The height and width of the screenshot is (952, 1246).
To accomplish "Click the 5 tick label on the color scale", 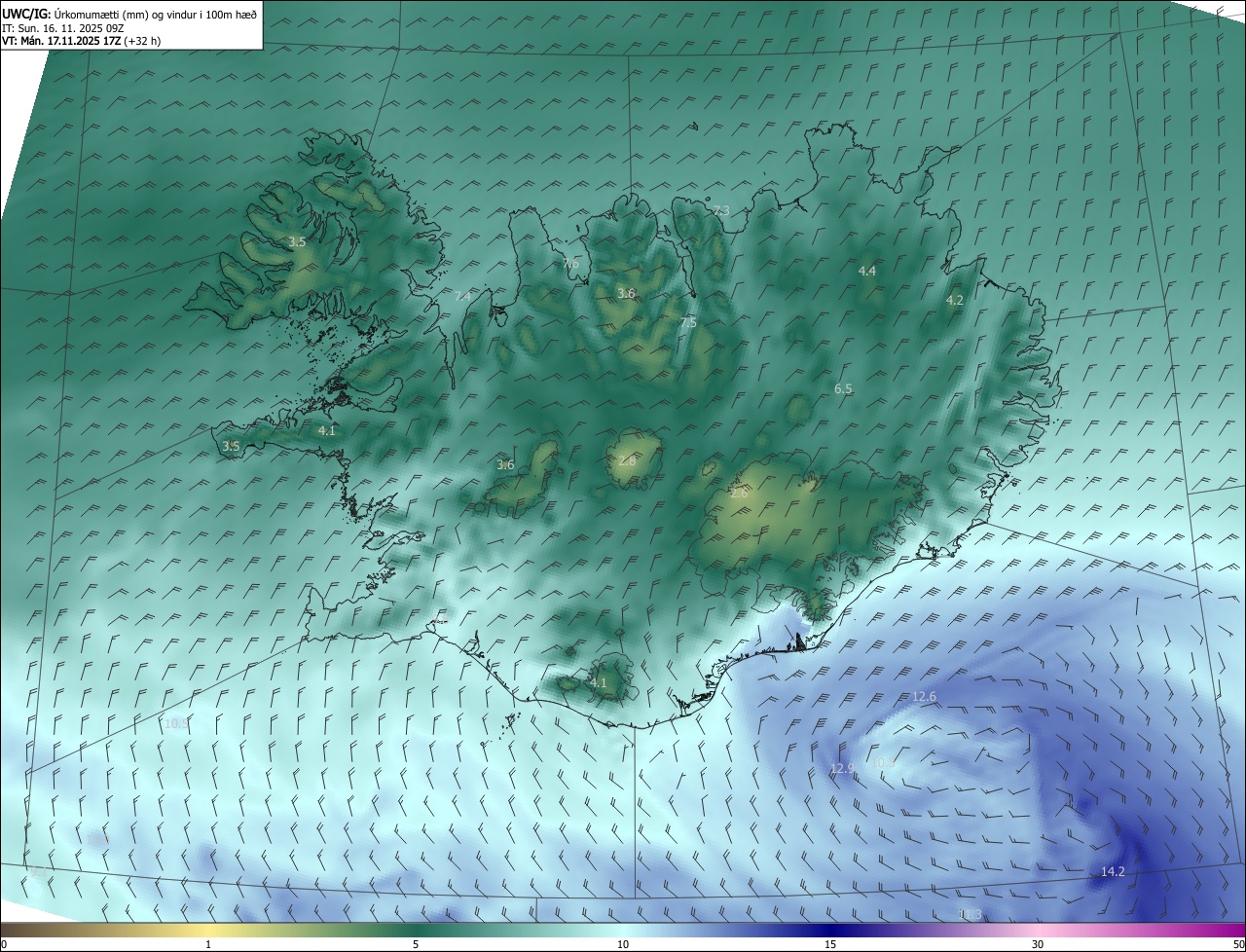I will [416, 944].
